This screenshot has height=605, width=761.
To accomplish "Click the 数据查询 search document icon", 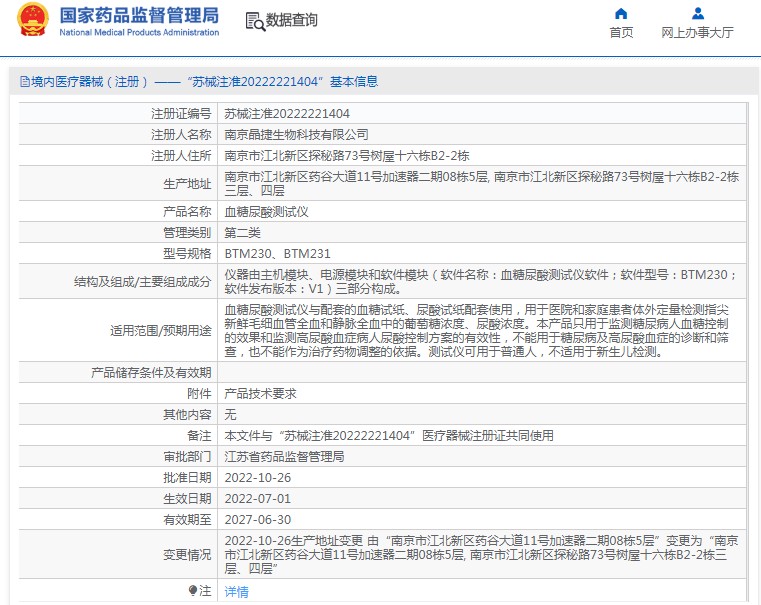I will (x=255, y=21).
